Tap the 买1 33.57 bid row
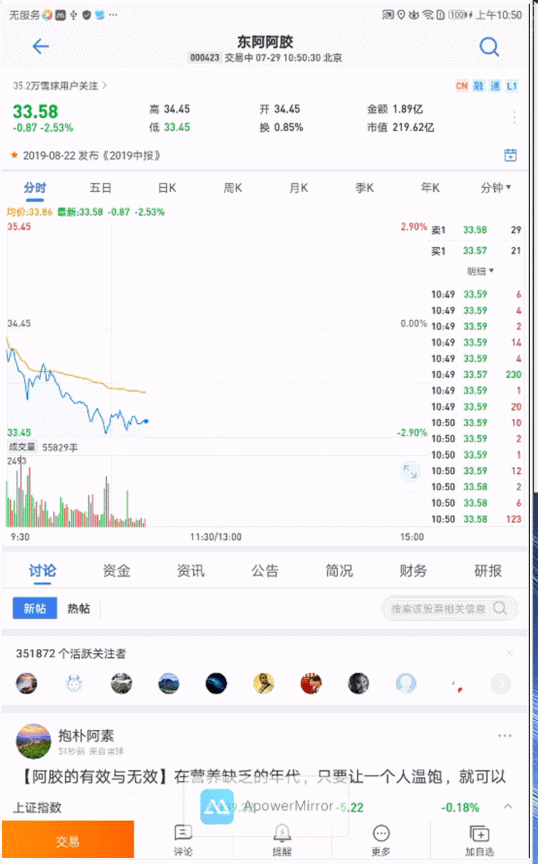This screenshot has width=538, height=864. (x=476, y=251)
